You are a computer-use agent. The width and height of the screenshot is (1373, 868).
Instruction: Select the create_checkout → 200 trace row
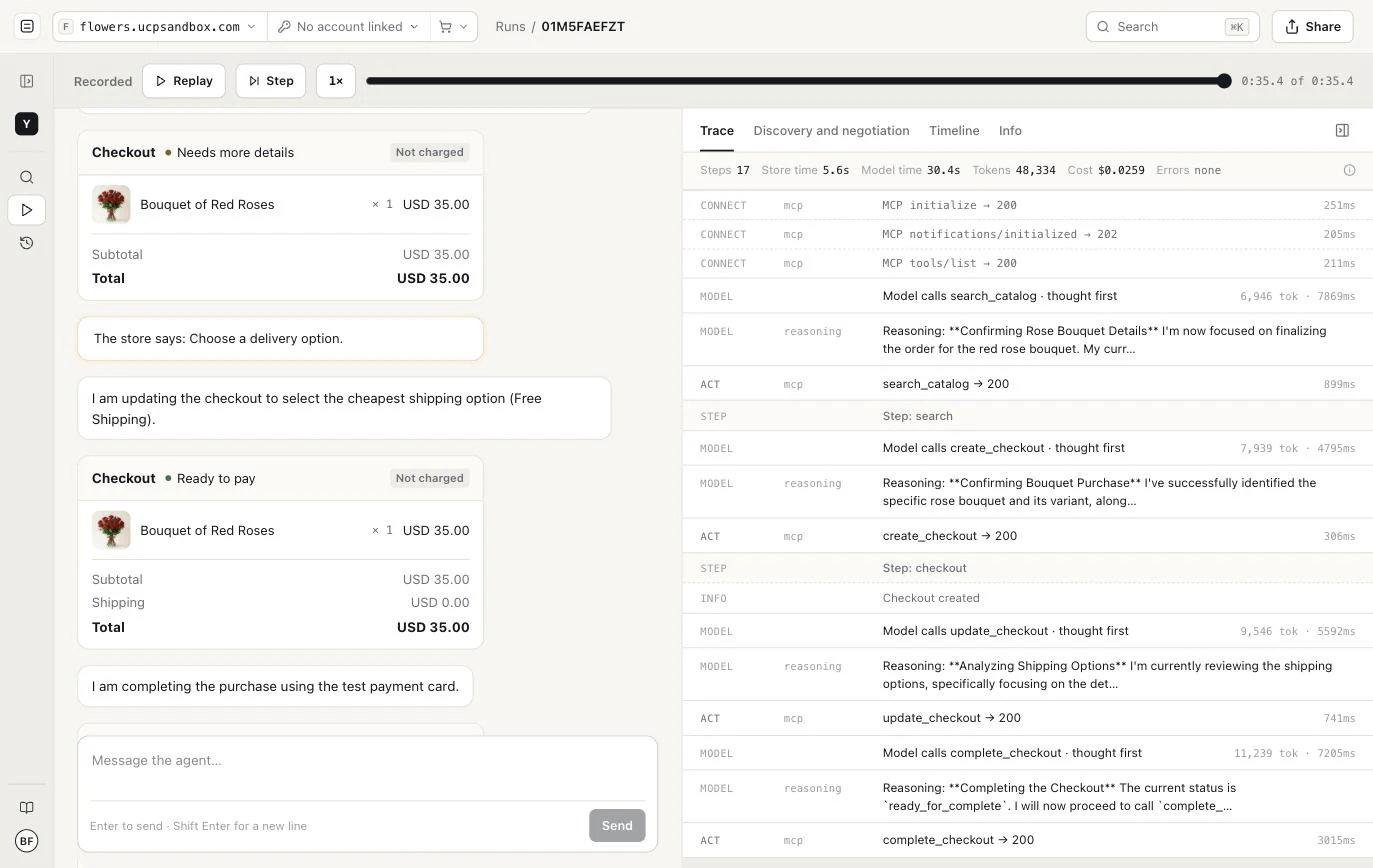pyautogui.click(x=1027, y=536)
